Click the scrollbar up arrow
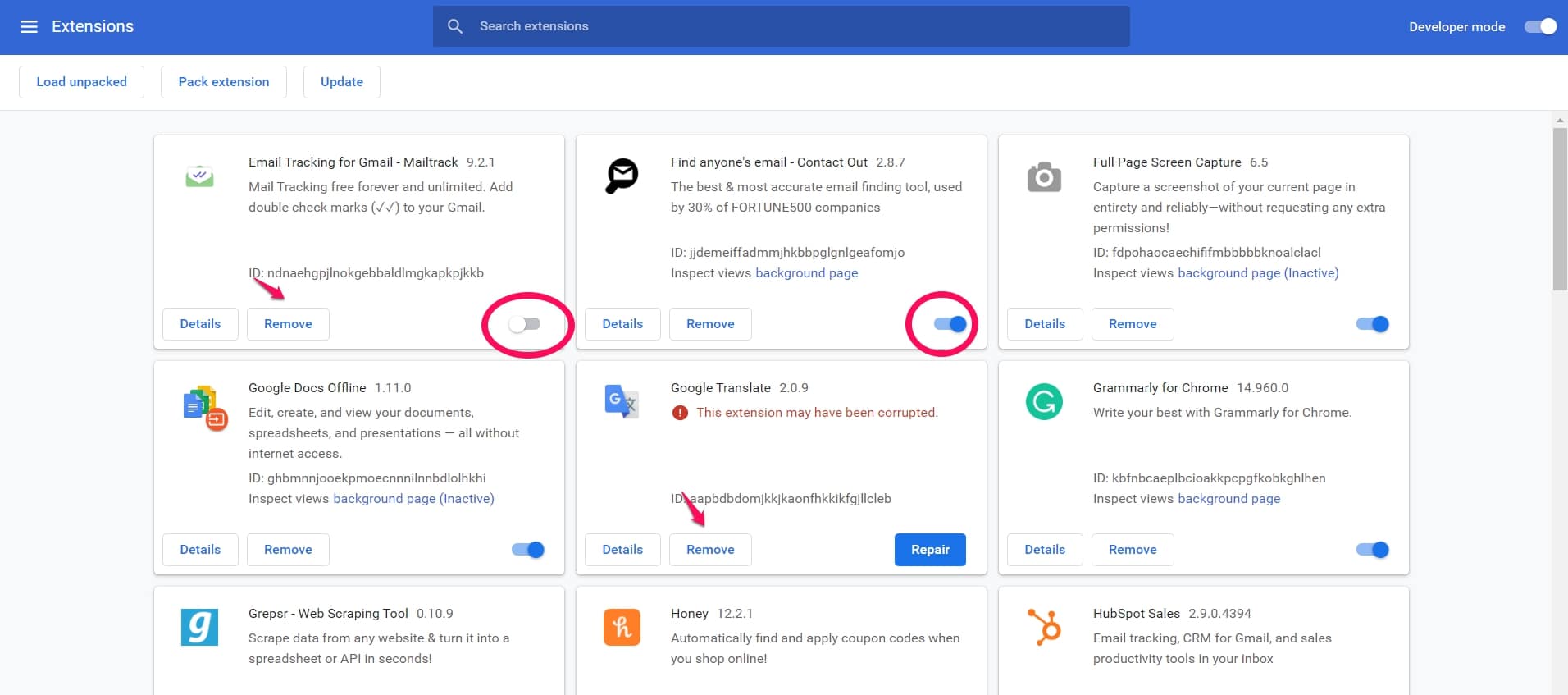Image resolution: width=1568 pixels, height=695 pixels. [1560, 121]
